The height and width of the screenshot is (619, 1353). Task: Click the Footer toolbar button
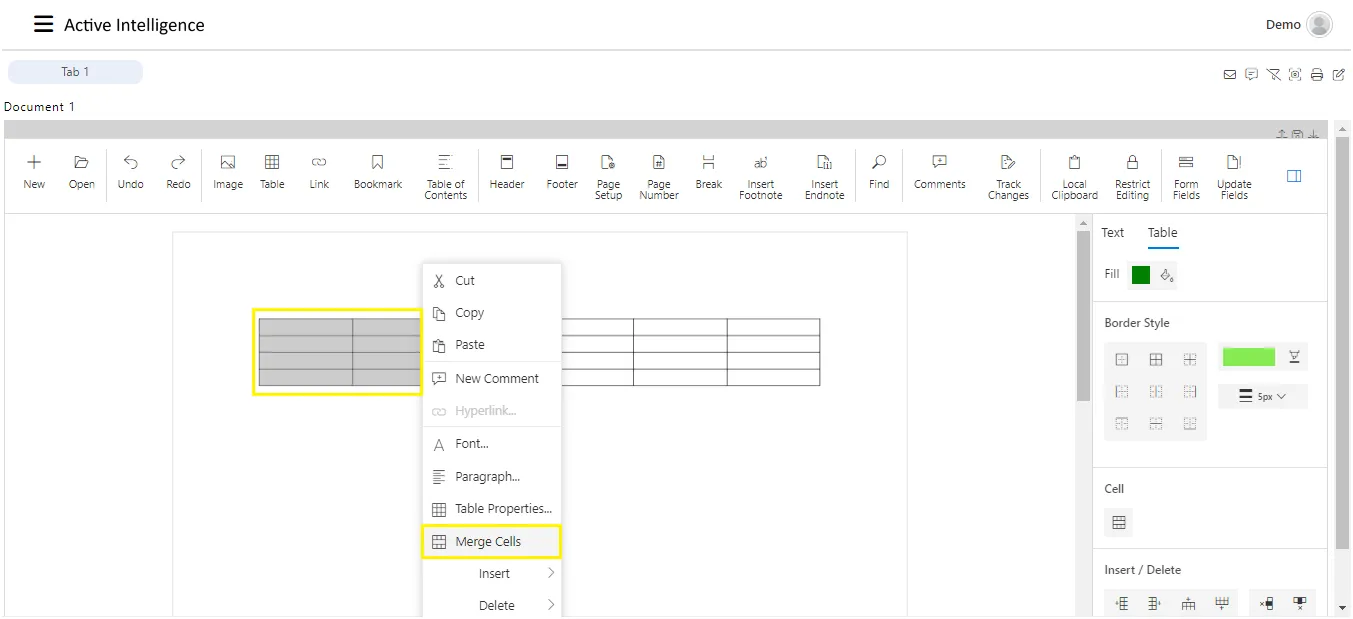pyautogui.click(x=562, y=171)
